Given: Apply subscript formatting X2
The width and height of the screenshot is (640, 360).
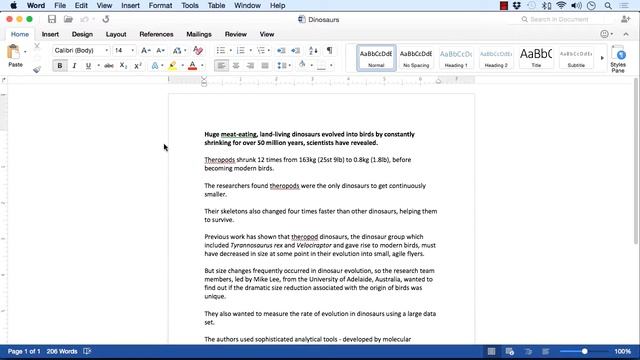Looking at the screenshot, I should click(123, 66).
